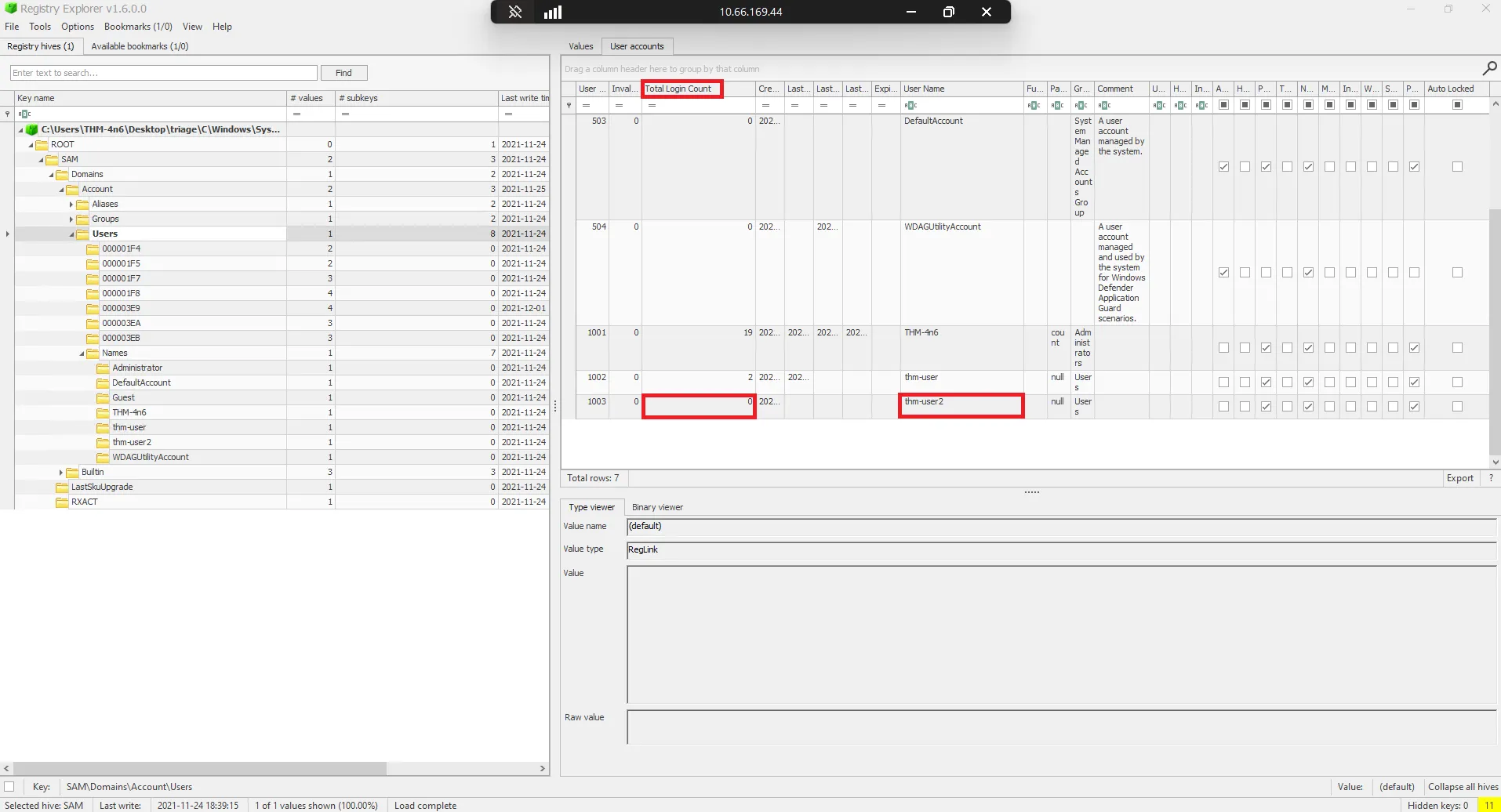Expand the Groups tree node

[71, 219]
